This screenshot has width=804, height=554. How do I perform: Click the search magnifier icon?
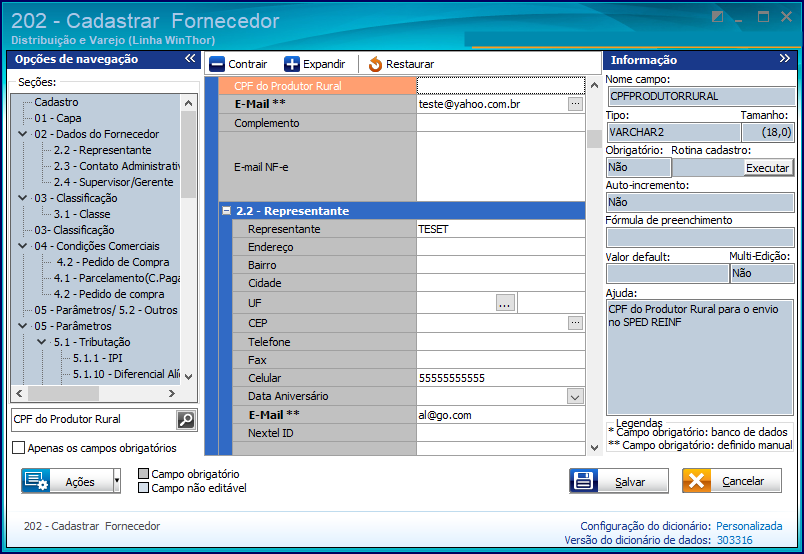(186, 420)
